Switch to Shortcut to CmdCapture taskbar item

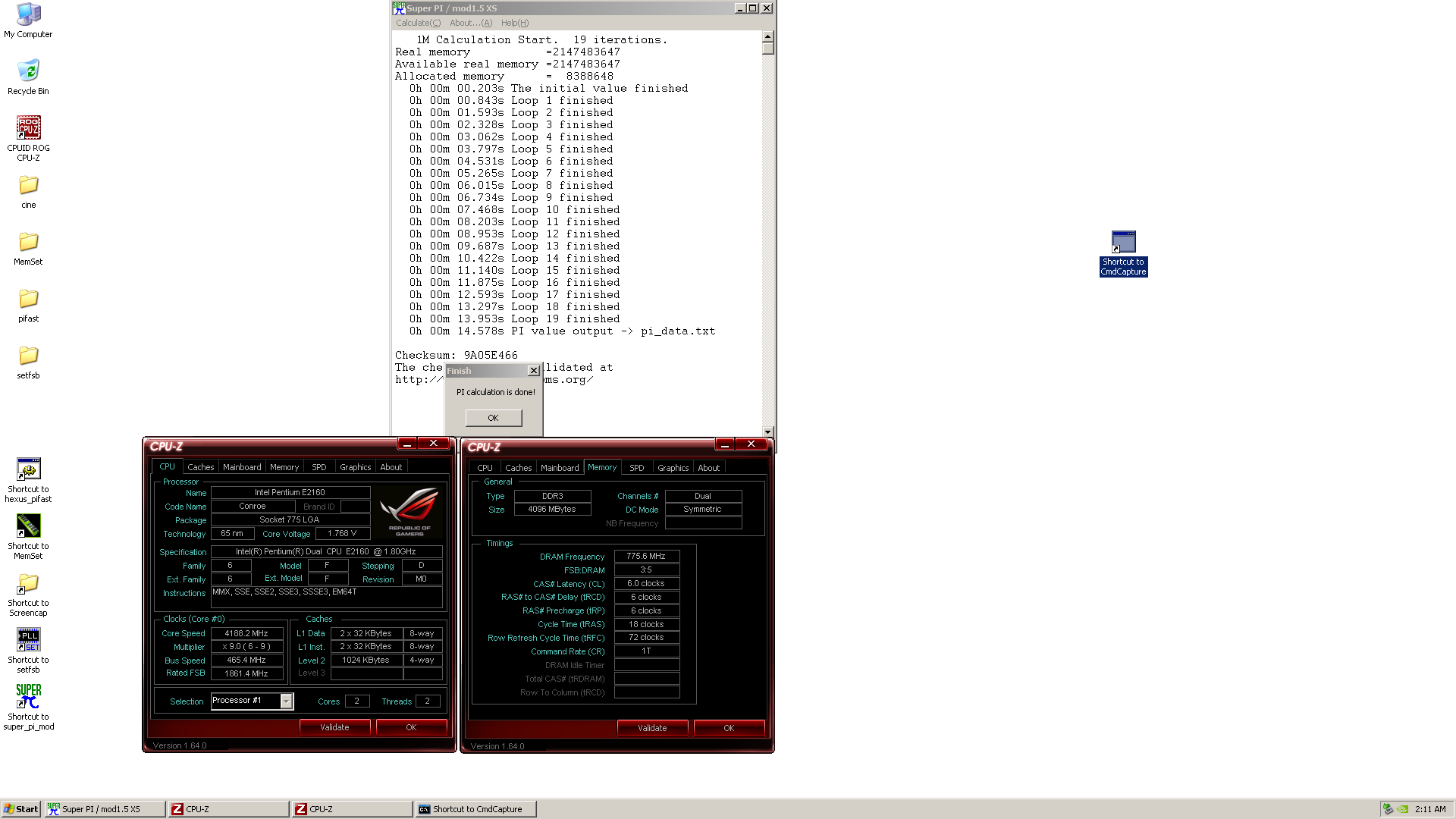[476, 809]
